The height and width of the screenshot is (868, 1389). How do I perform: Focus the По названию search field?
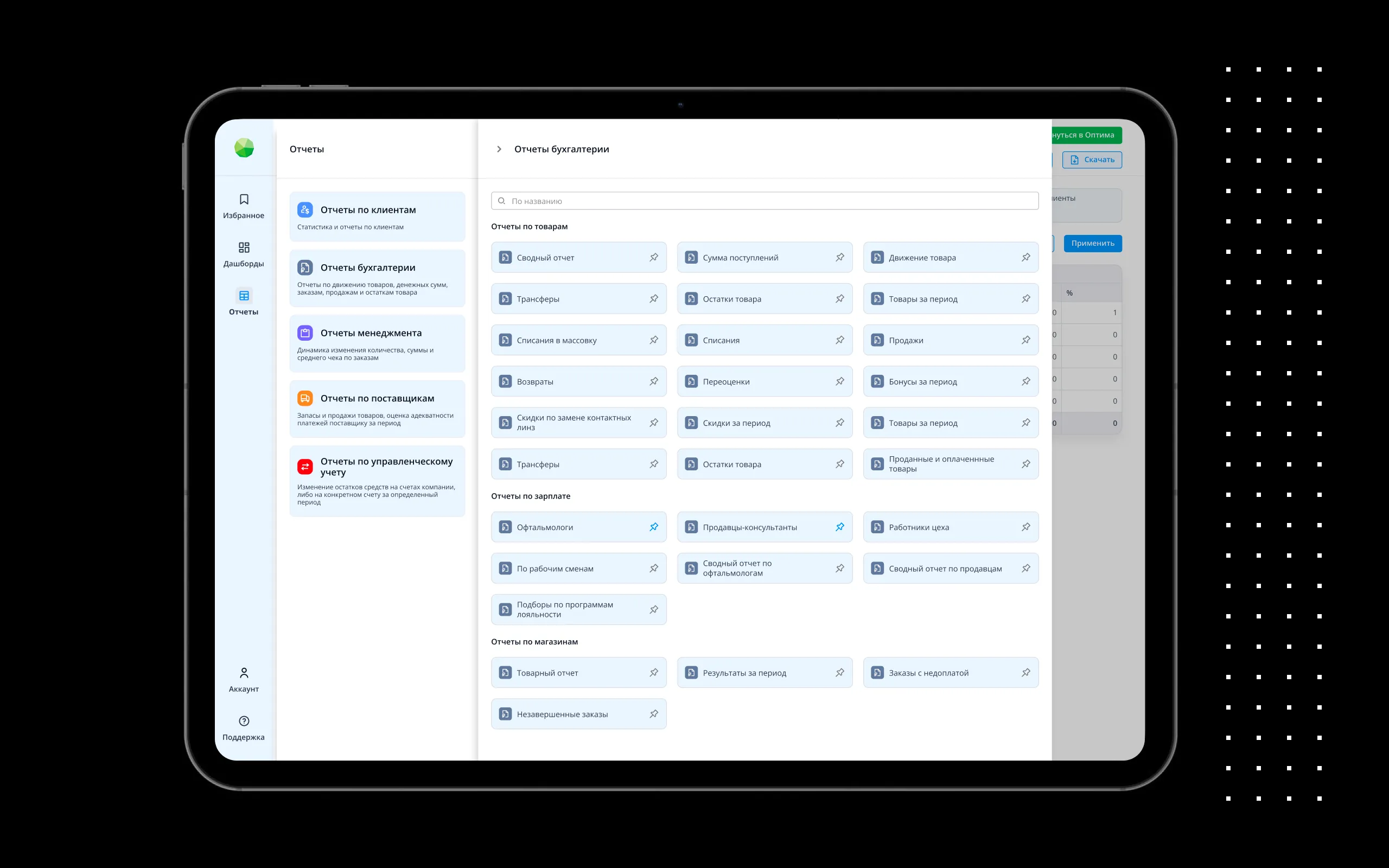coord(764,201)
